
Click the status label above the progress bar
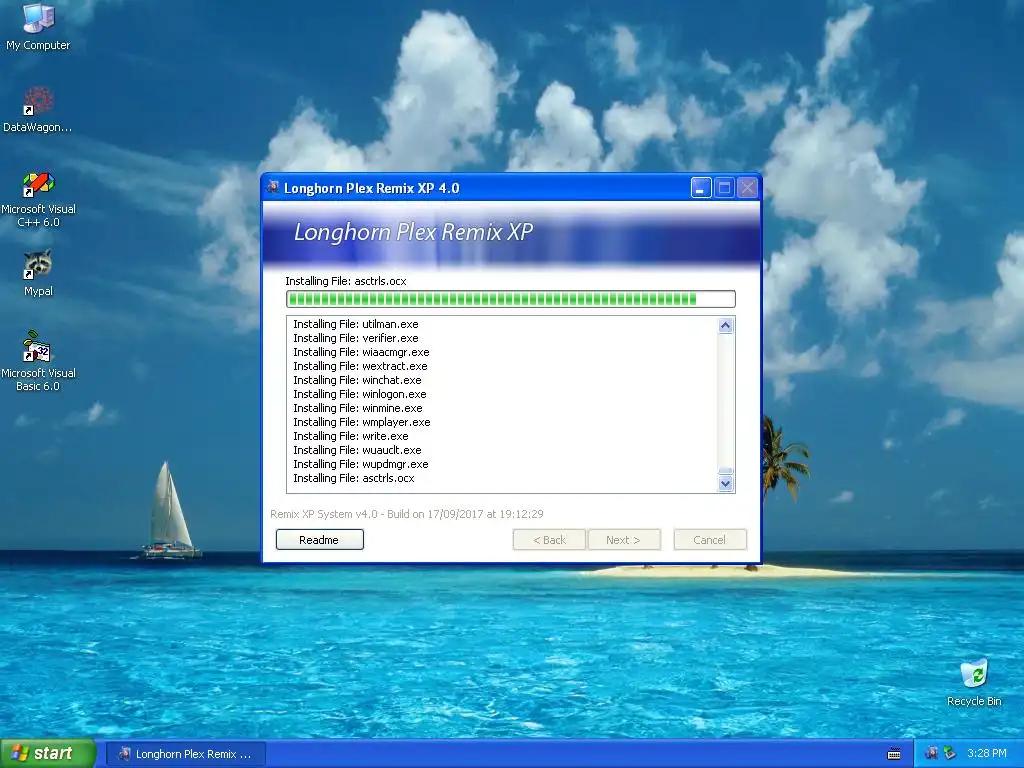click(346, 281)
